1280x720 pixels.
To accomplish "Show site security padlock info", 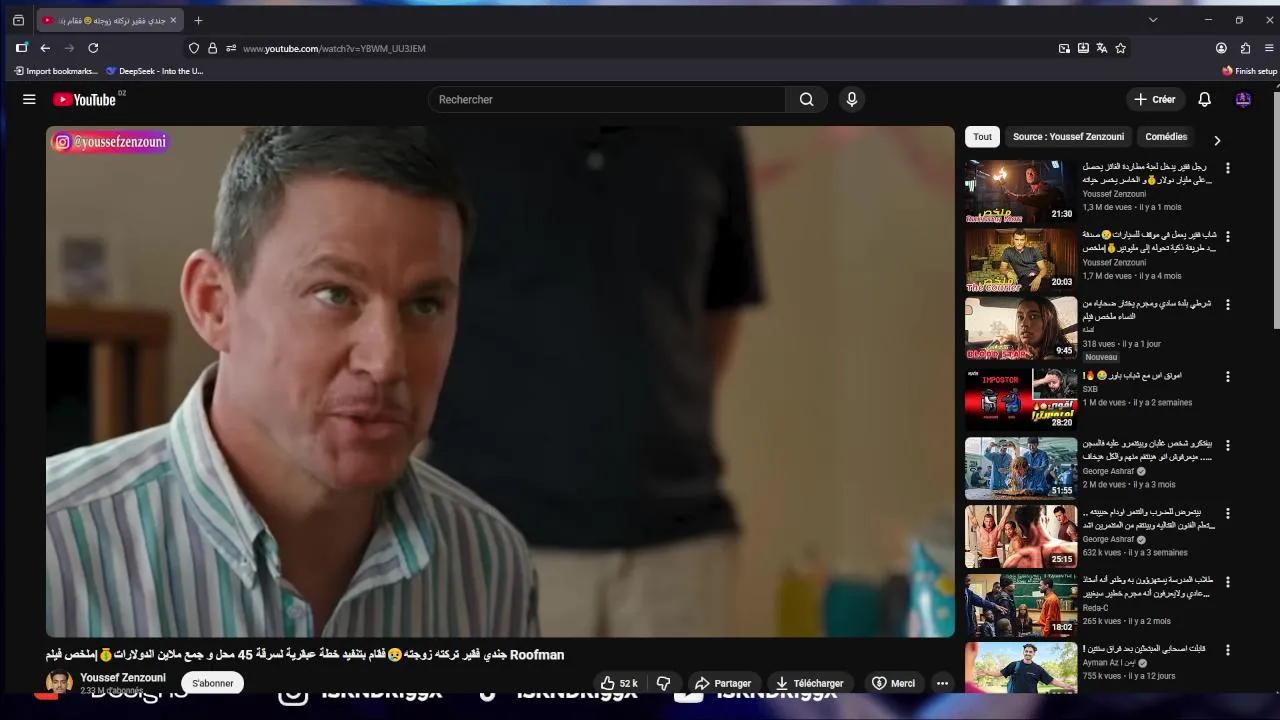I will (x=212, y=48).
